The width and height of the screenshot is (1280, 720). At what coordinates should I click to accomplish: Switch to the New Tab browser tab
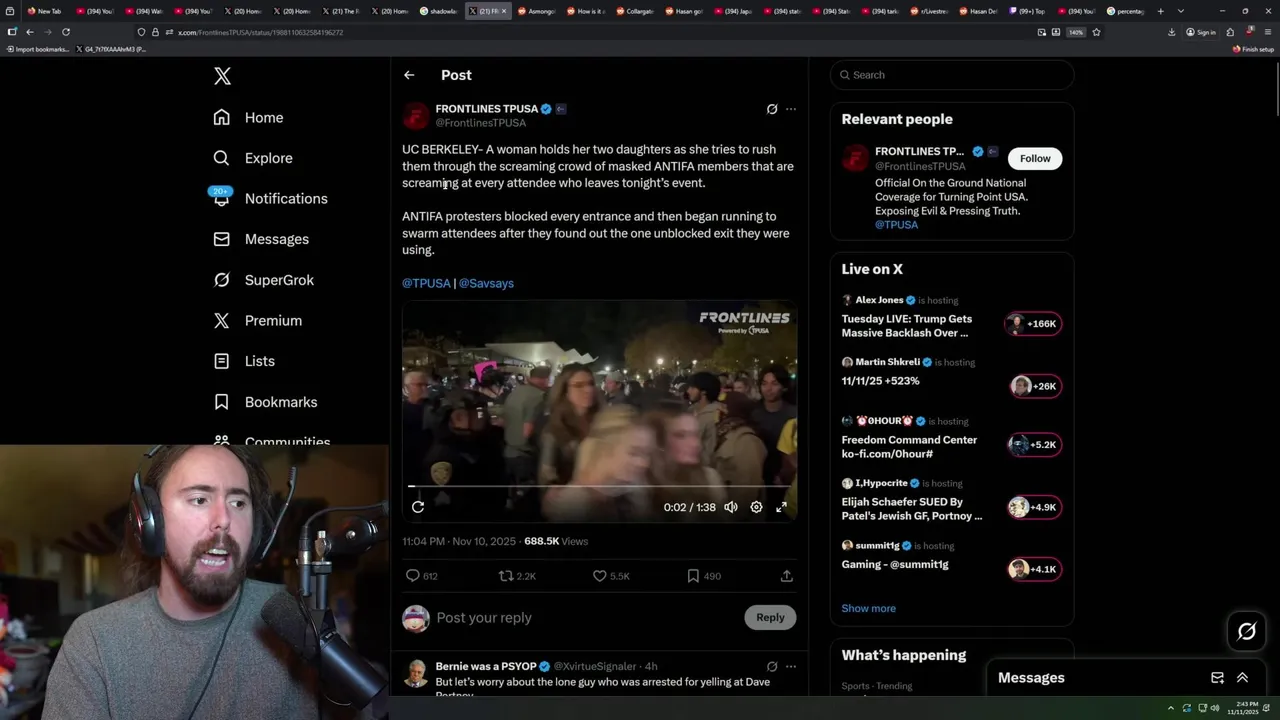(45, 11)
